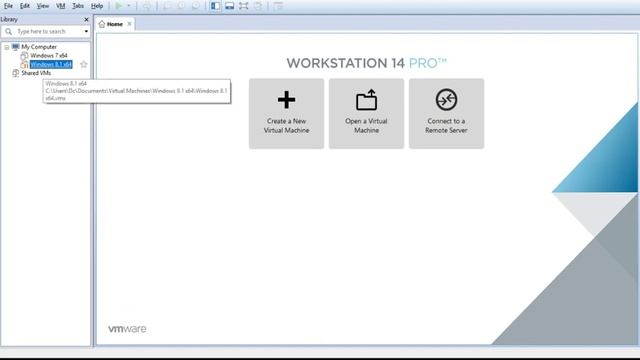The width and height of the screenshot is (640, 360).
Task: Open the Library search filter dropdown arrow
Action: [x=86, y=31]
